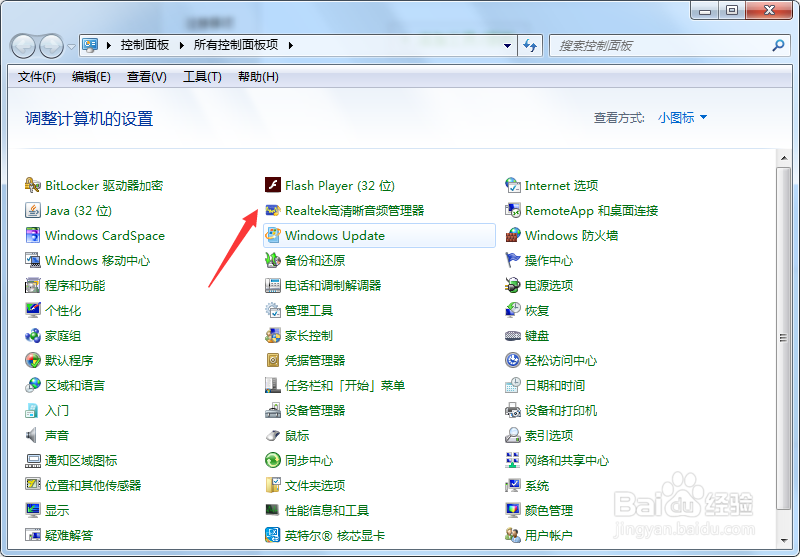800x557 pixels.
Task: Open BitLocker 驱动器加密 icon
Action: click(x=33, y=185)
